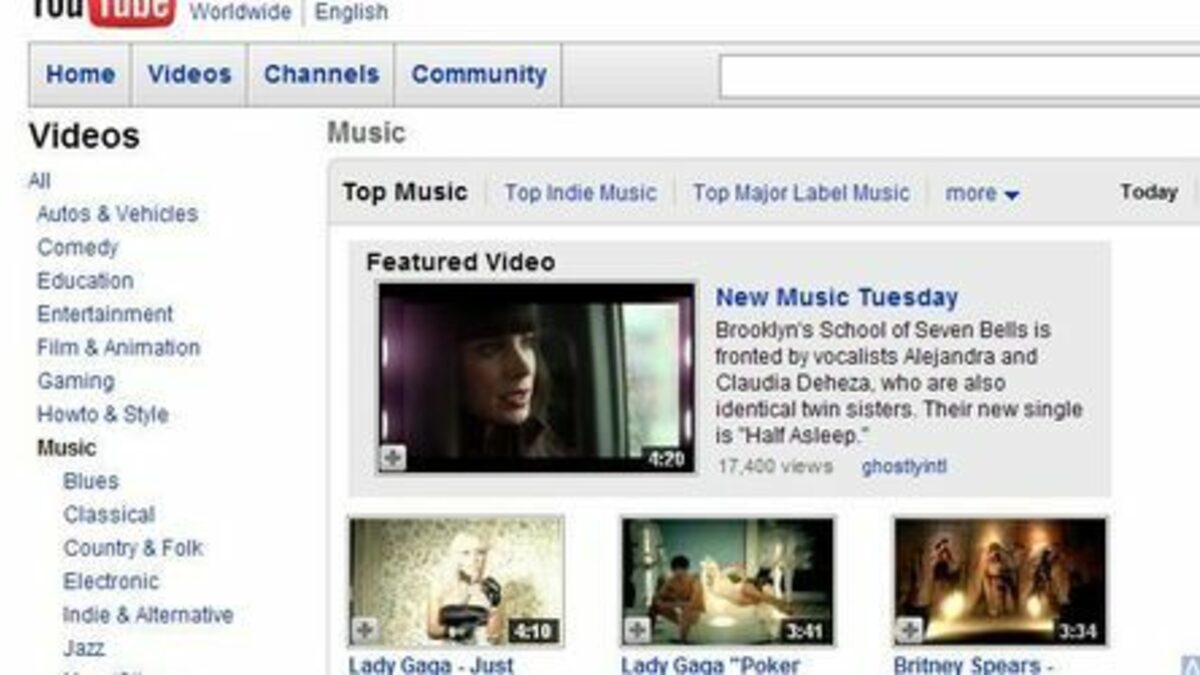The height and width of the screenshot is (675, 1200).
Task: Browse the Autos & Vehicles category
Action: click(x=117, y=214)
